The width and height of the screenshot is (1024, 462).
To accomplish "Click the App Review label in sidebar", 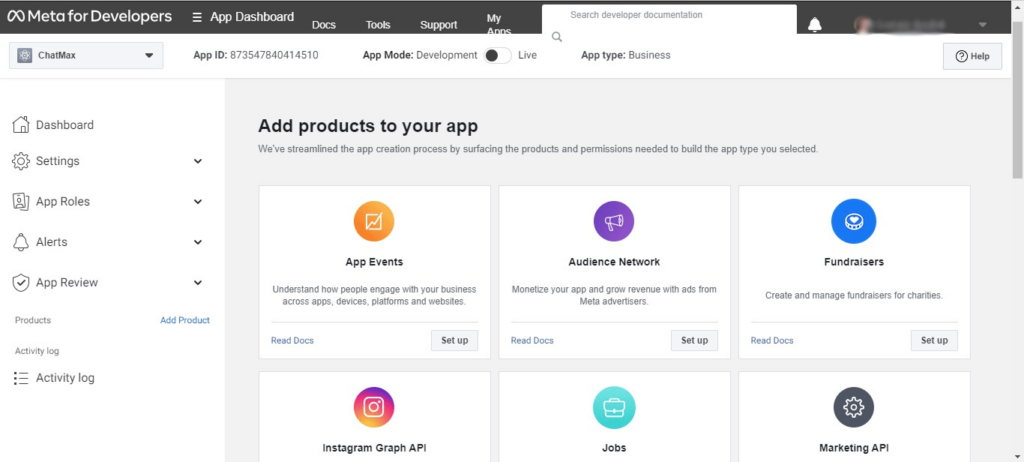I will 67,283.
